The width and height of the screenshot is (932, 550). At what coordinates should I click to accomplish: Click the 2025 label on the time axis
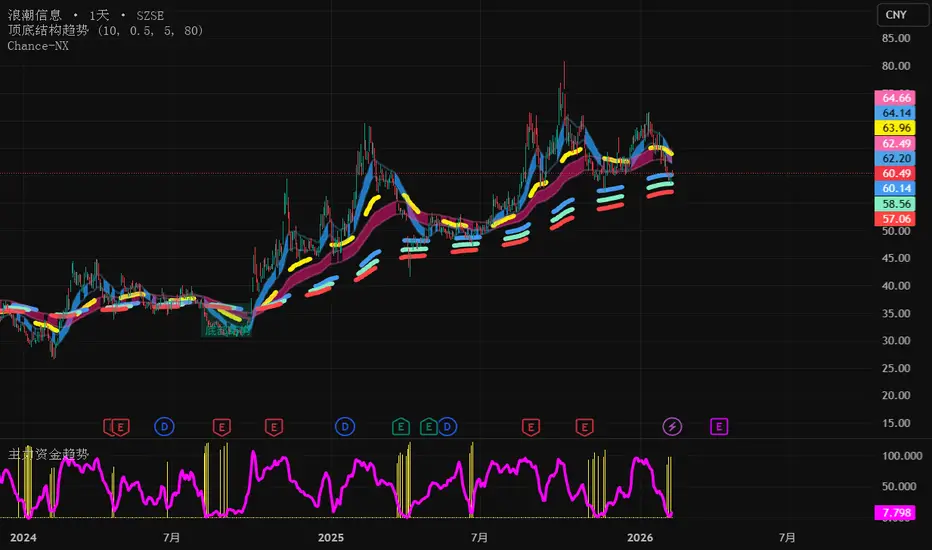[x=331, y=537]
